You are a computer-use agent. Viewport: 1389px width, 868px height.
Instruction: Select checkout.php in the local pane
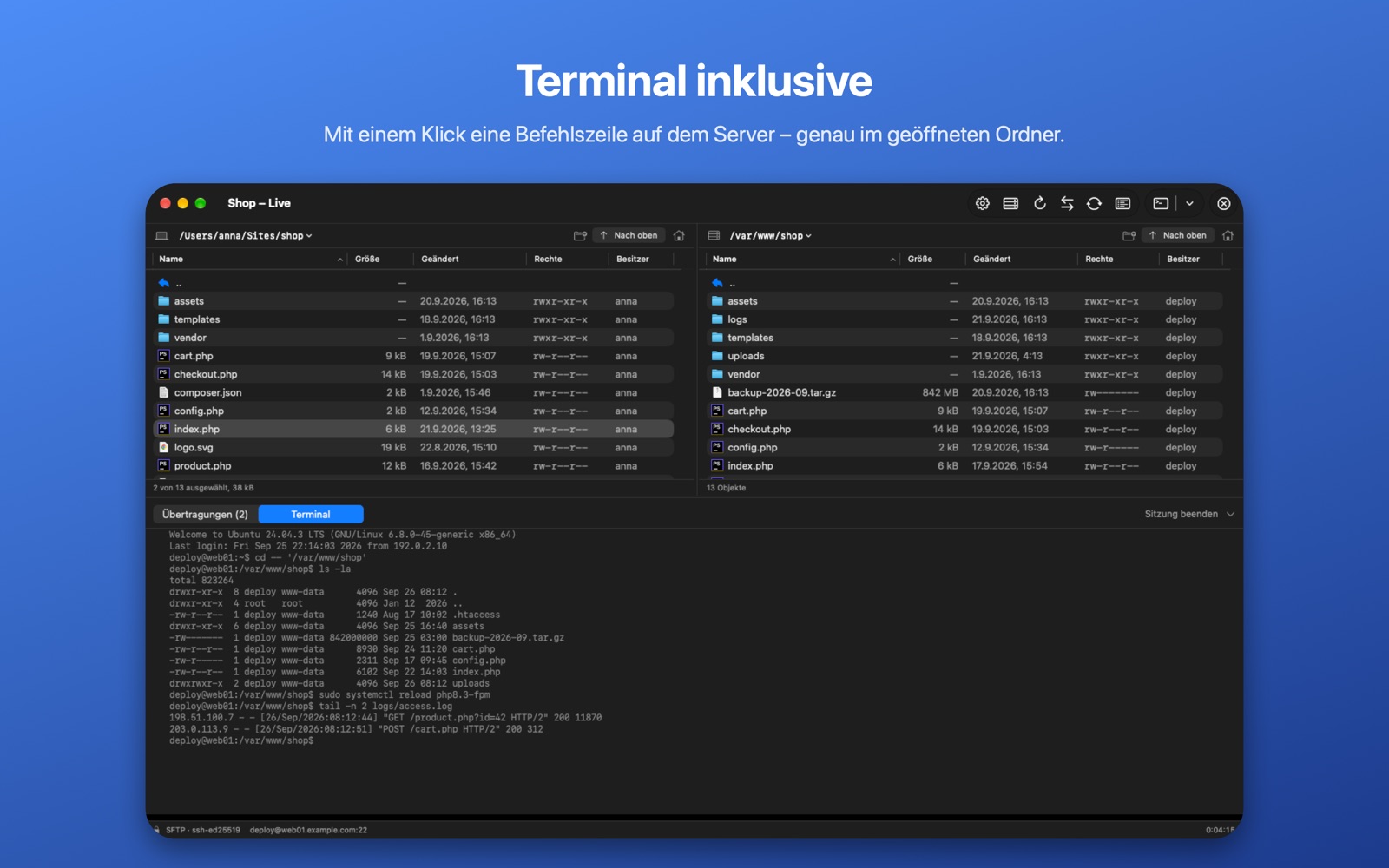pyautogui.click(x=413, y=374)
